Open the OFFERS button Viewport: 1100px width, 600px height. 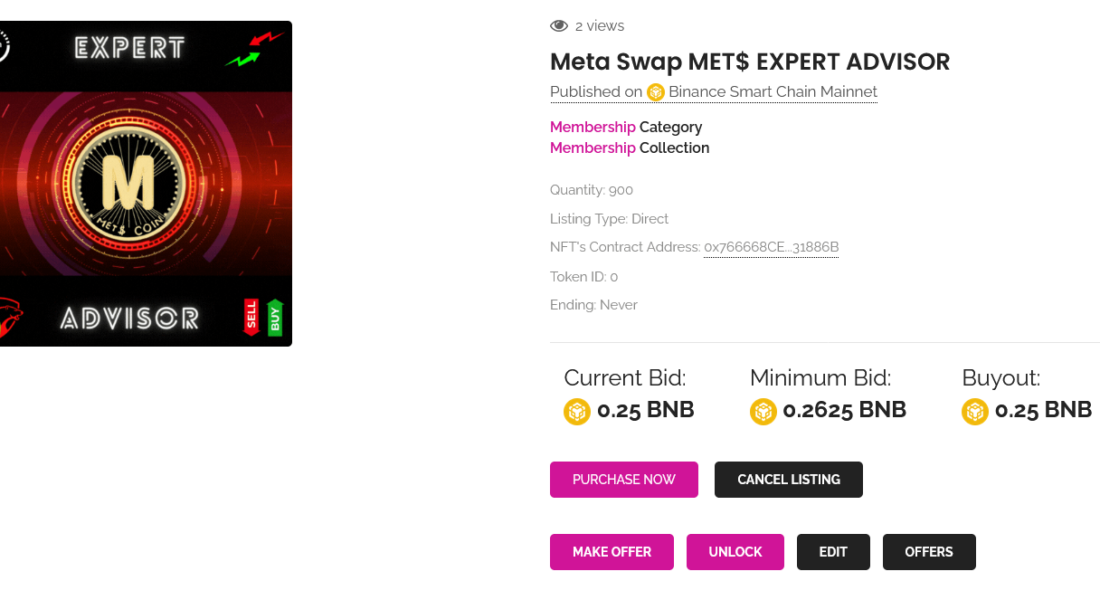(929, 552)
